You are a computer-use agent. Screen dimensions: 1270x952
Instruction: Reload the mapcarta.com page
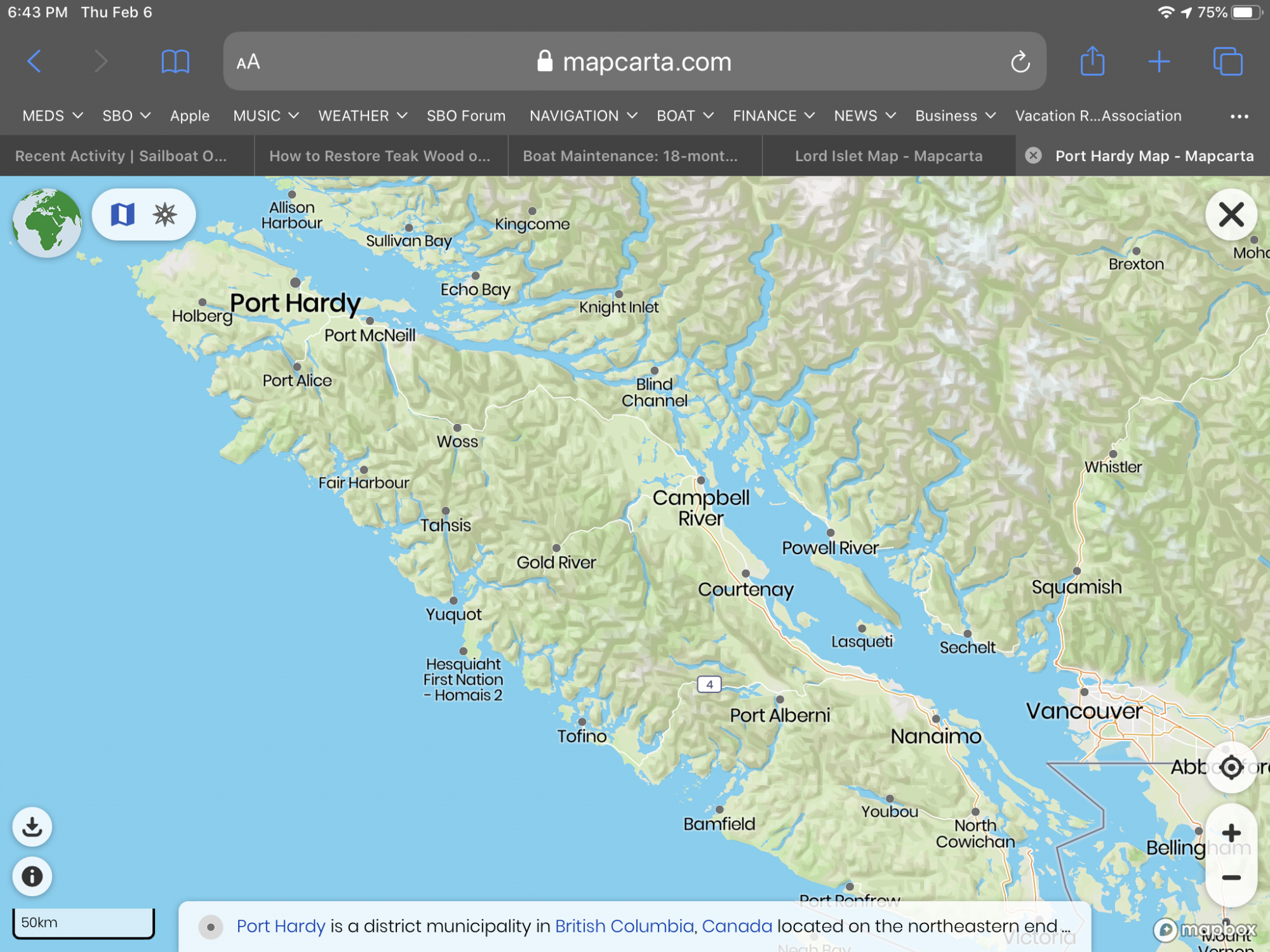pos(1020,62)
